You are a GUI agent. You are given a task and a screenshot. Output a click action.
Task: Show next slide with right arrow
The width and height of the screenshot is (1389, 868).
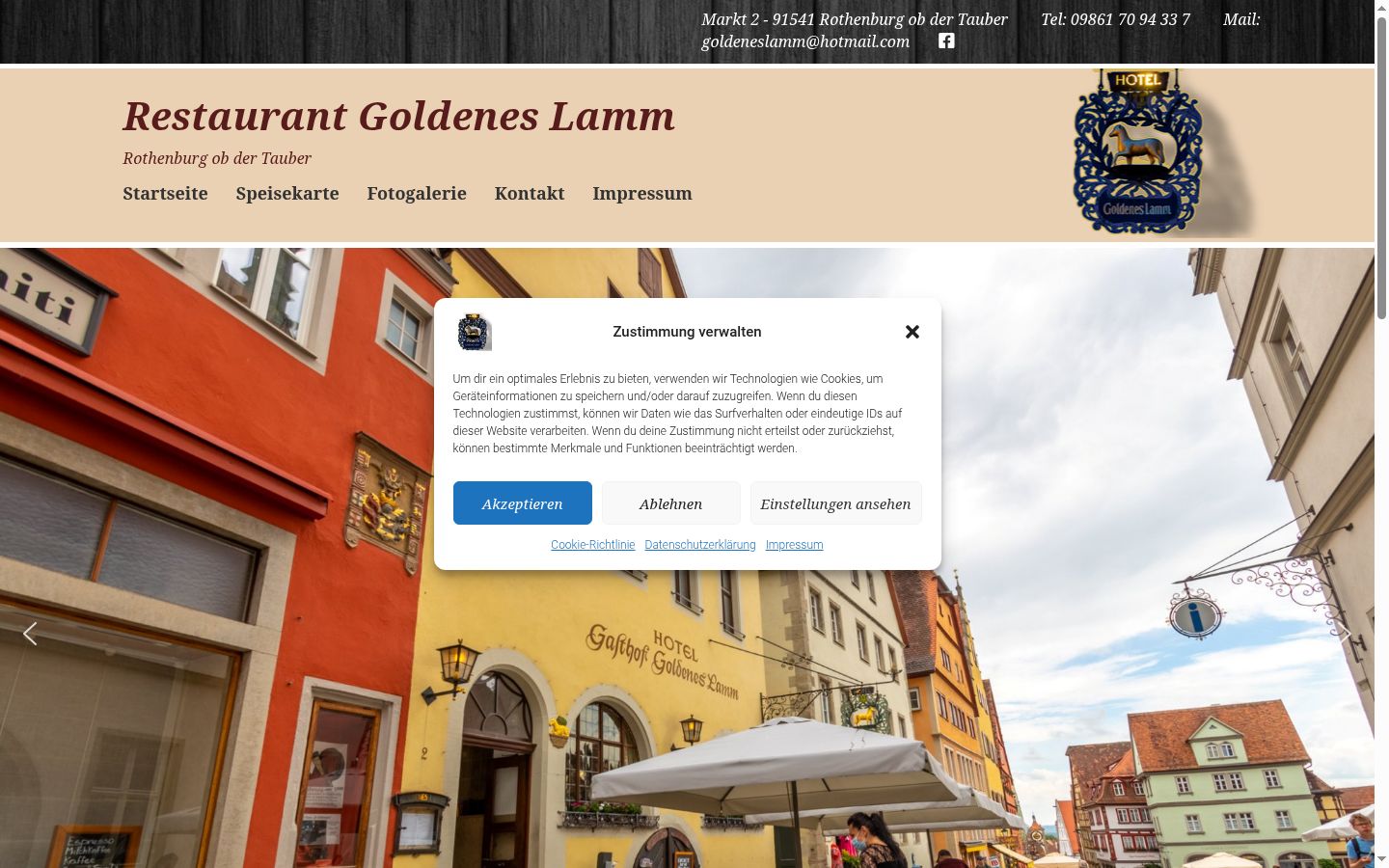1345,634
